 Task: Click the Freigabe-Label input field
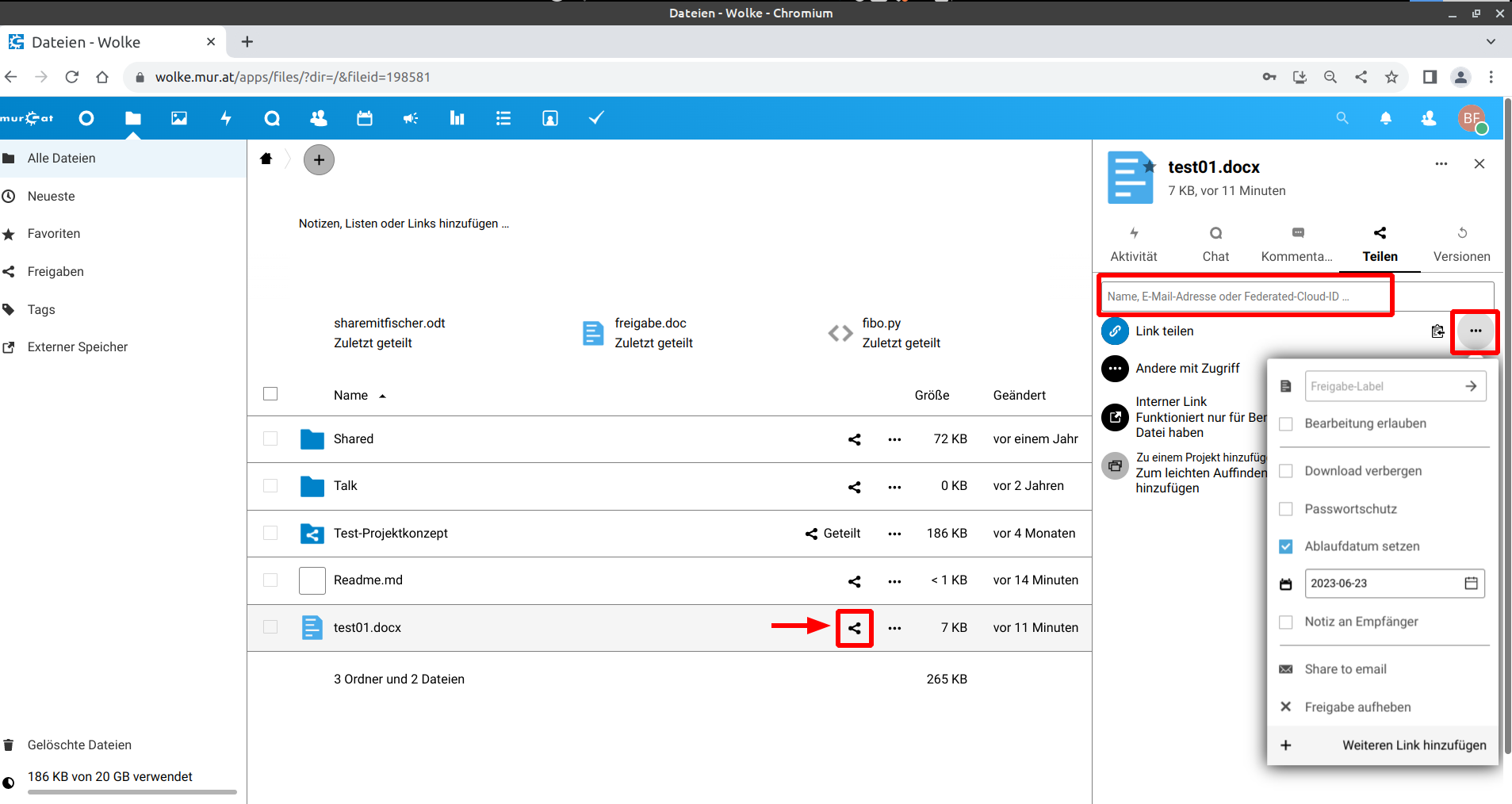pyautogui.click(x=1383, y=387)
